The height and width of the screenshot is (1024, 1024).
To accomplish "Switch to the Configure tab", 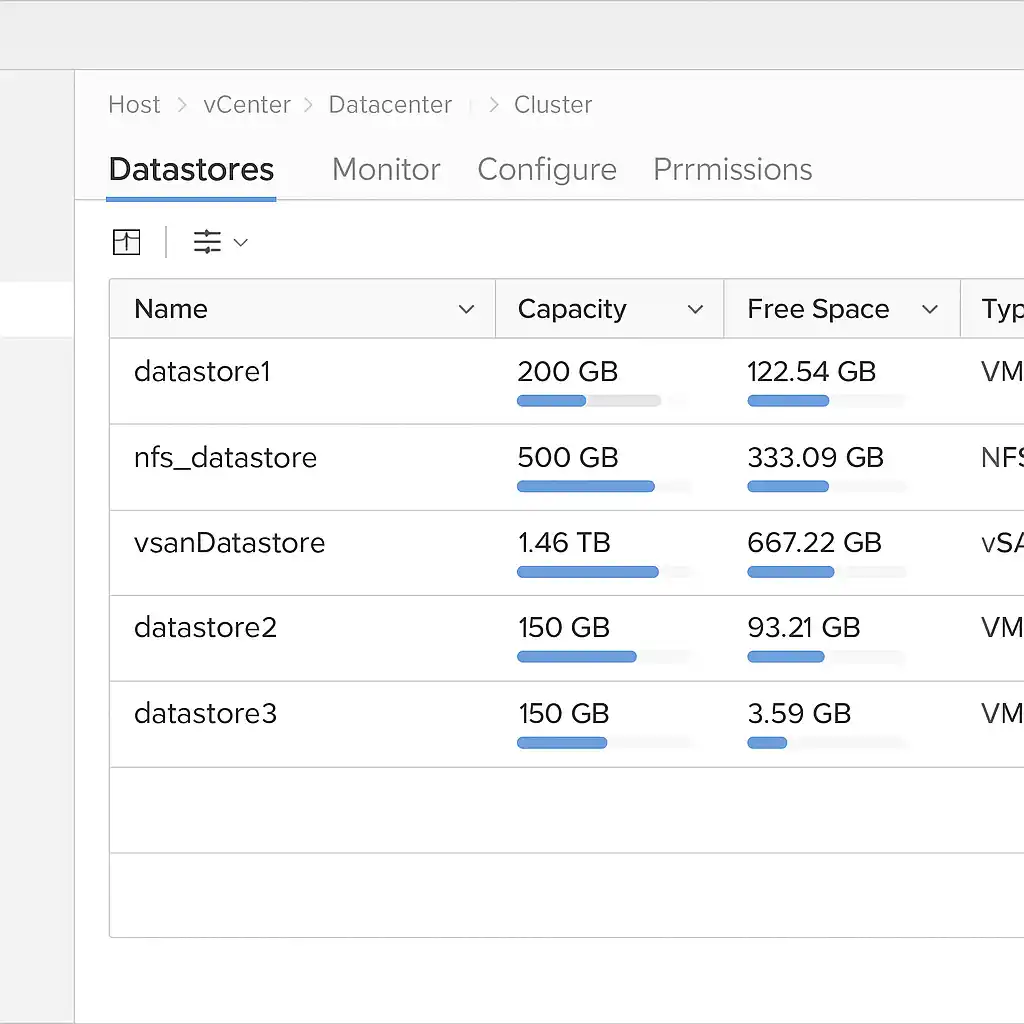I will click(547, 170).
